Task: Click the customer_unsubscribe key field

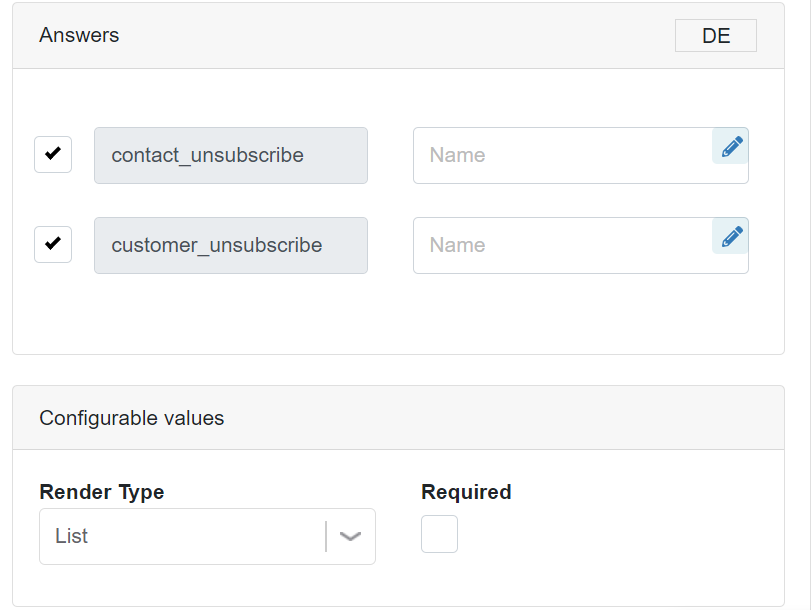Action: 231,245
